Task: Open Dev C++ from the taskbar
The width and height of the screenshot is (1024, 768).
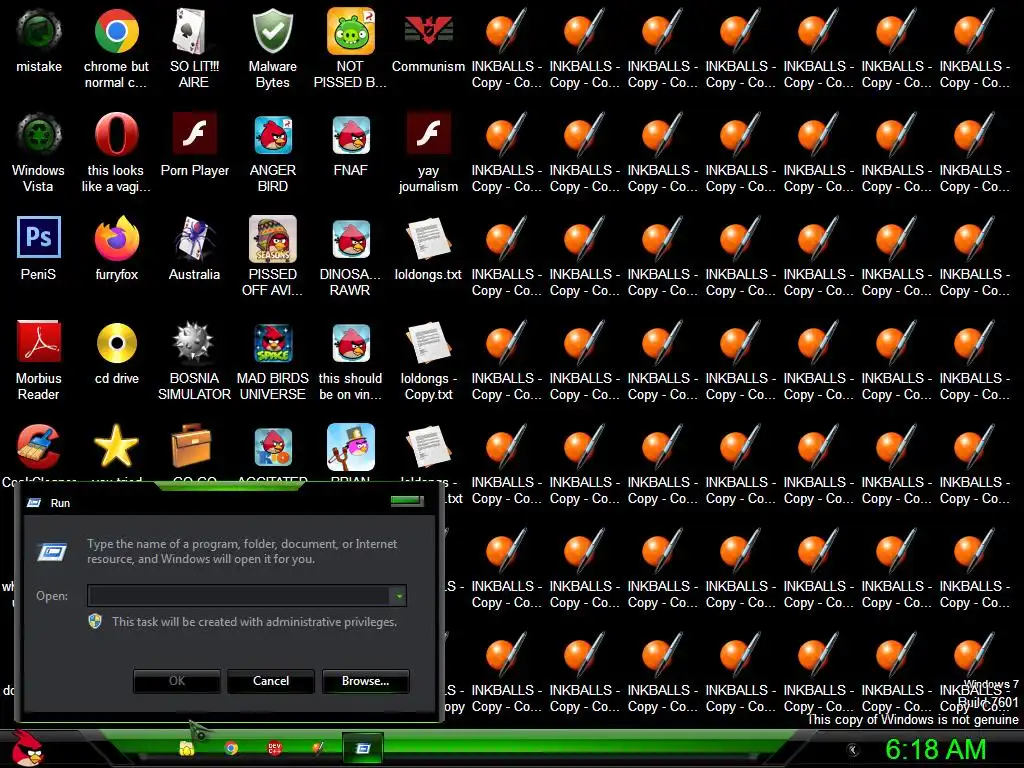Action: 275,748
